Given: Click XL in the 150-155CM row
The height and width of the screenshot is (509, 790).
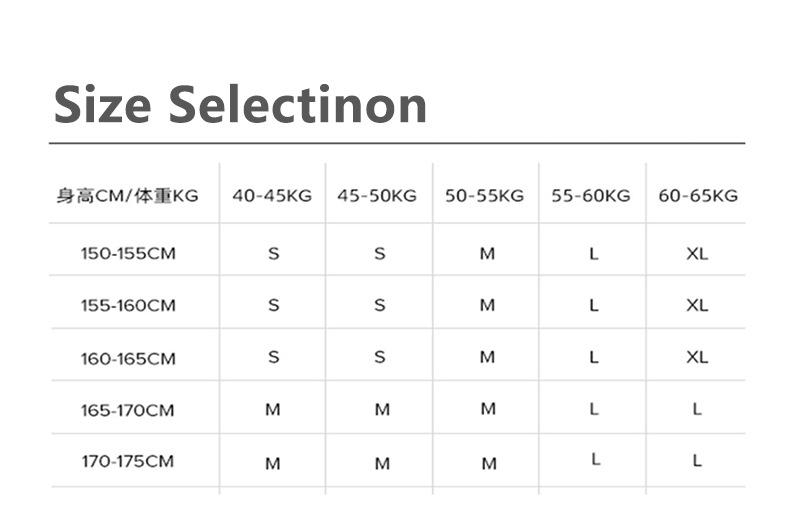Looking at the screenshot, I should [x=697, y=254].
